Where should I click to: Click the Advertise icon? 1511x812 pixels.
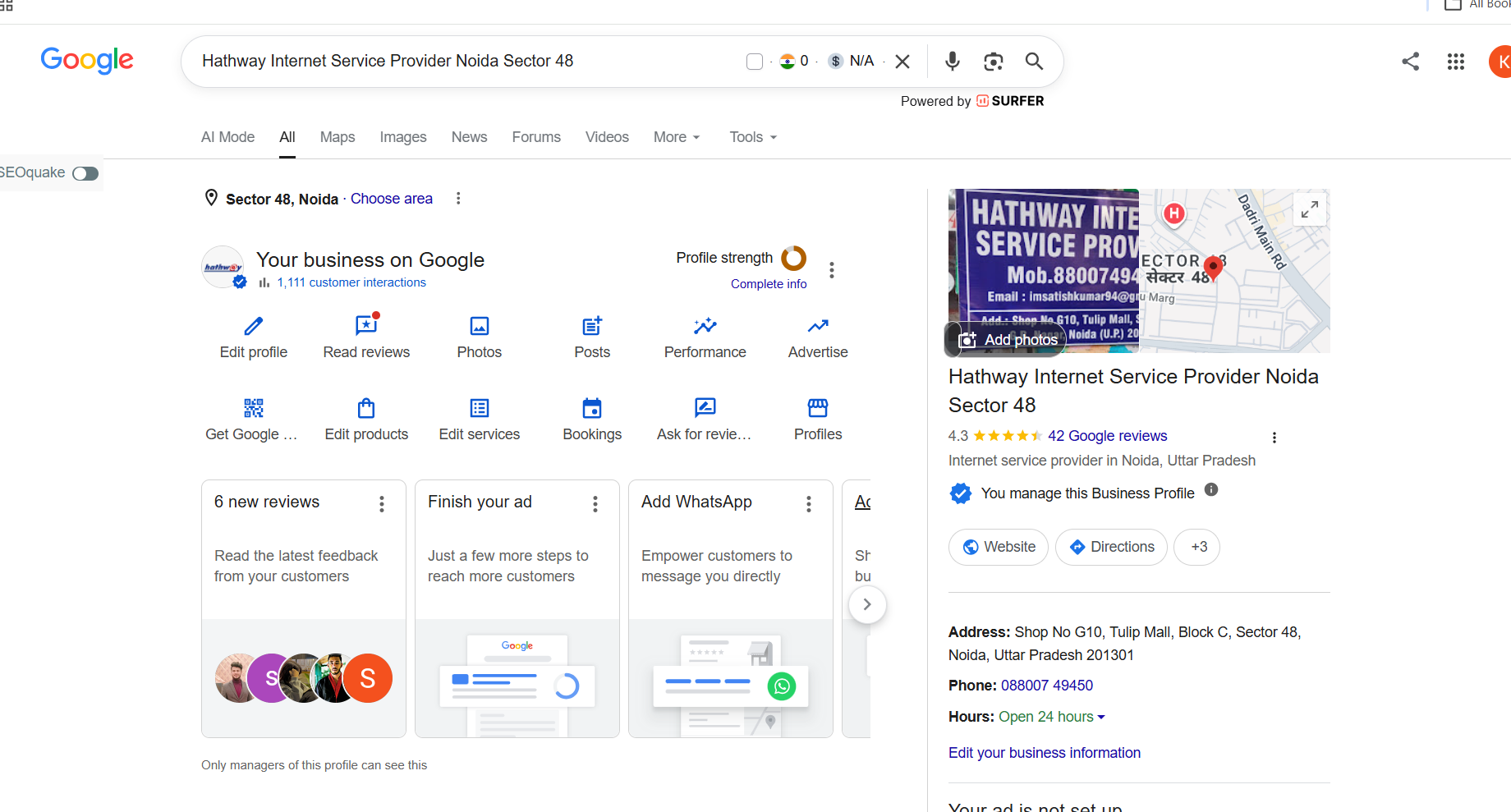click(x=818, y=326)
